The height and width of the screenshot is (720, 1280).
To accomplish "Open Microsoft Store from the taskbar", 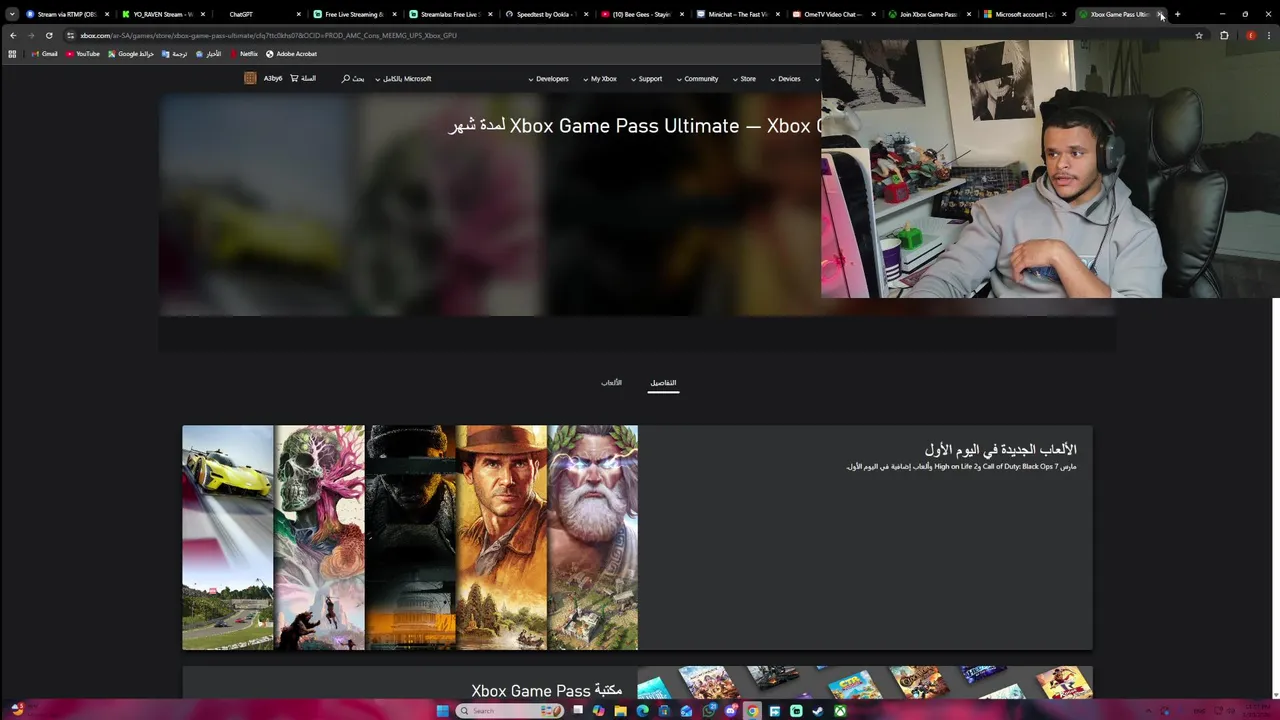I will 664,711.
